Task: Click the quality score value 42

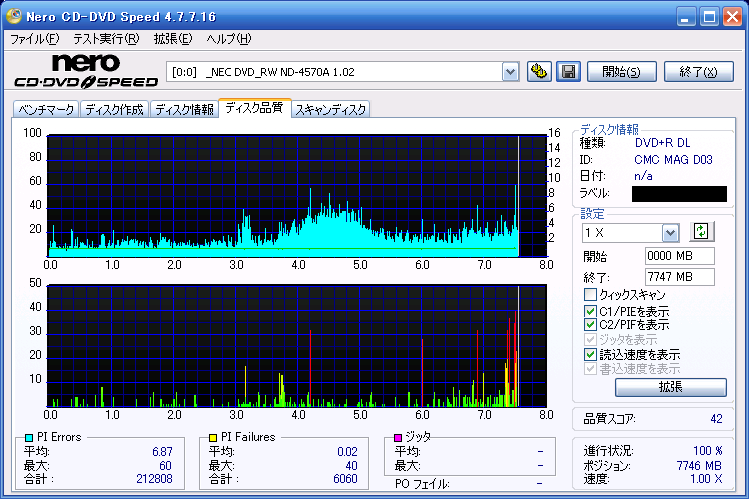Action: 716,419
